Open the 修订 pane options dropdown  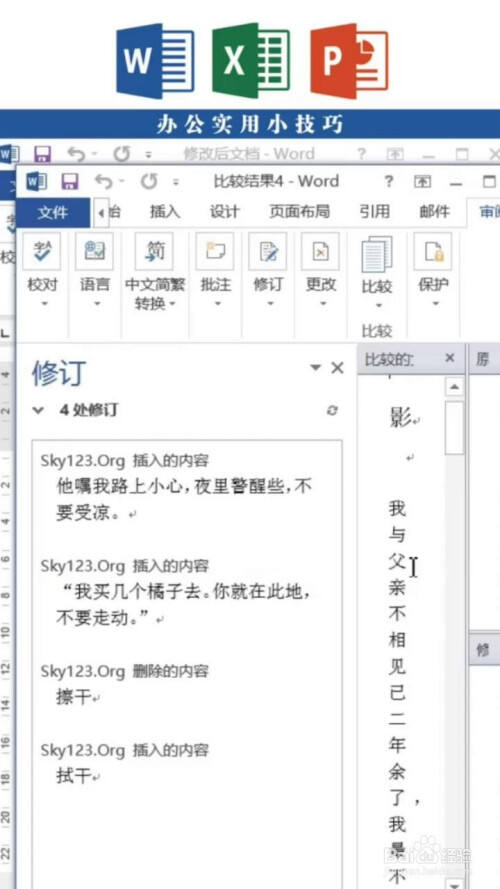click(x=315, y=367)
